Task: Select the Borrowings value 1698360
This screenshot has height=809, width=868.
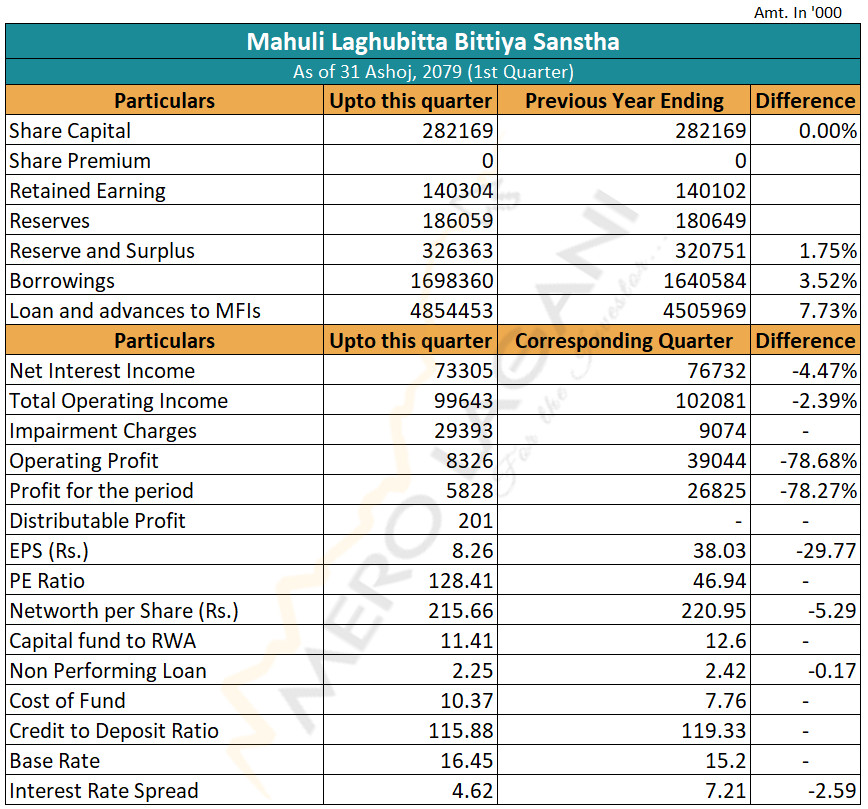Action: [451, 281]
